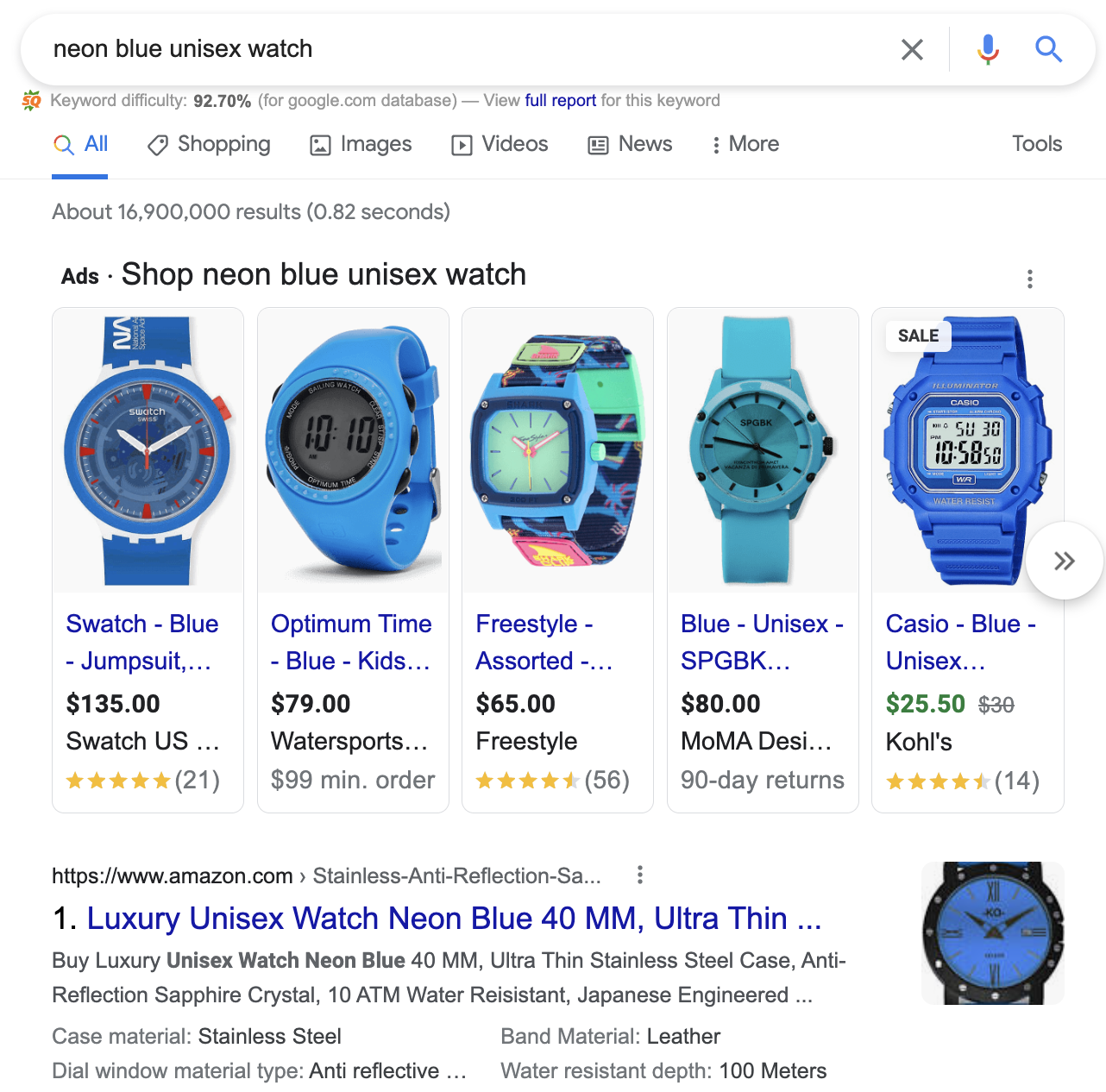Click the Amazon result watch thumbnail
This screenshot has height=1092, width=1106.
[993, 932]
